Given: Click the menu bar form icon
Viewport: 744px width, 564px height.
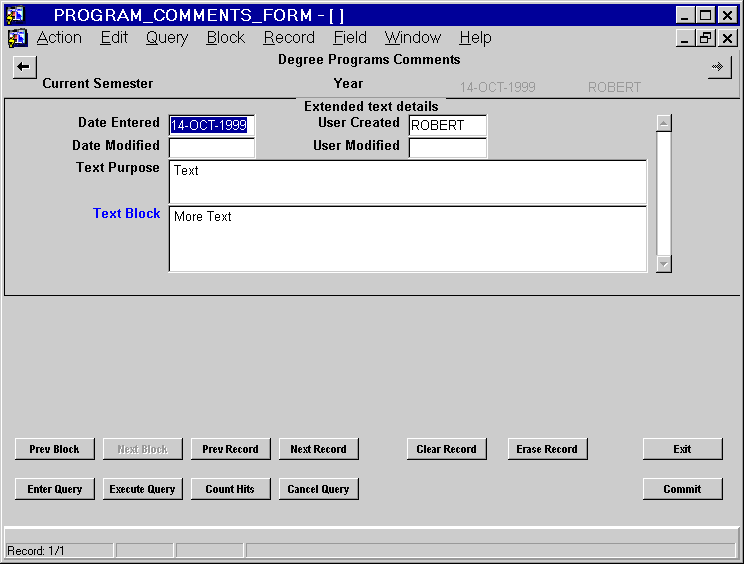Looking at the screenshot, I should 18,37.
